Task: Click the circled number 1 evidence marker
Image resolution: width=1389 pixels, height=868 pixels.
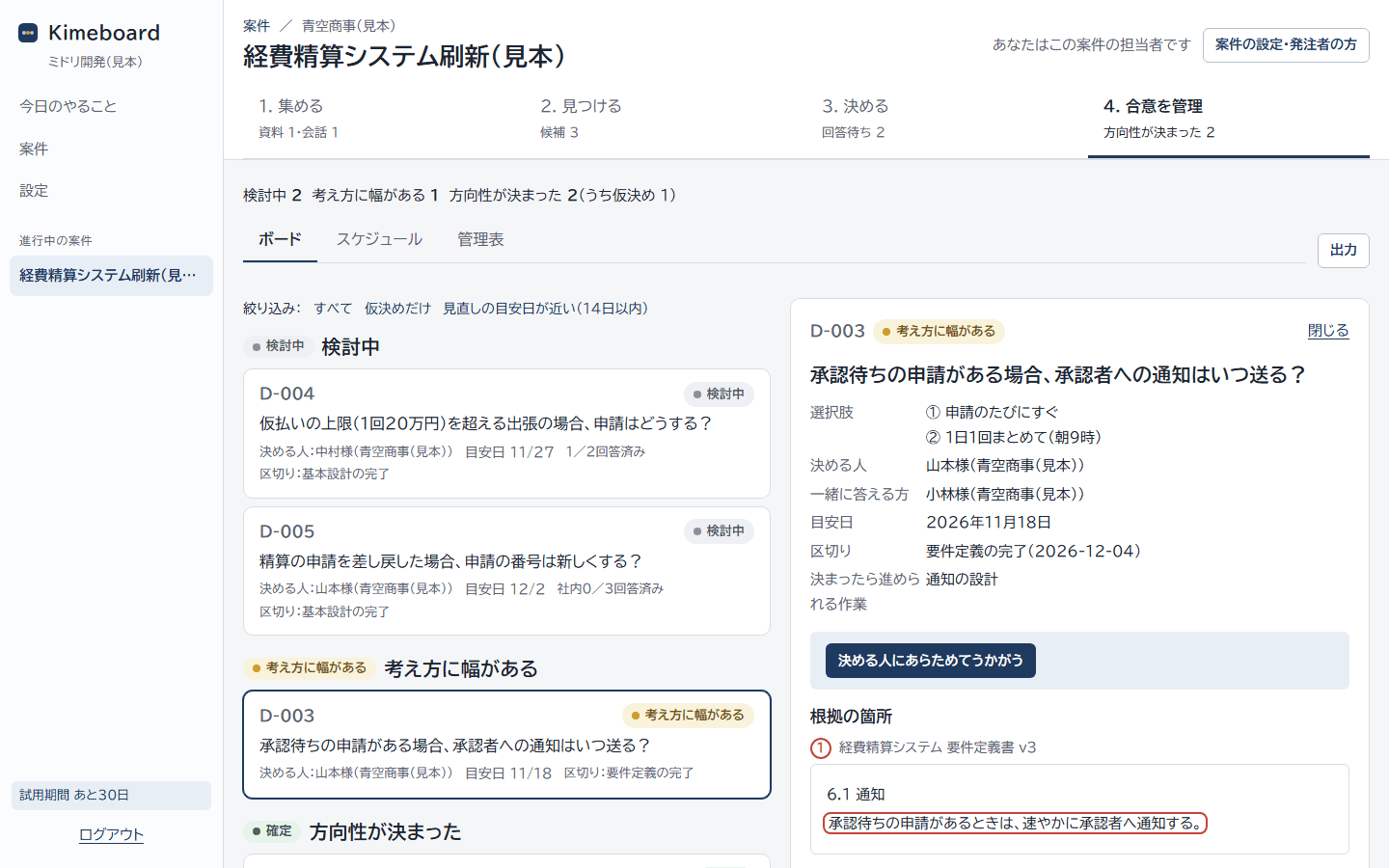Action: (821, 747)
